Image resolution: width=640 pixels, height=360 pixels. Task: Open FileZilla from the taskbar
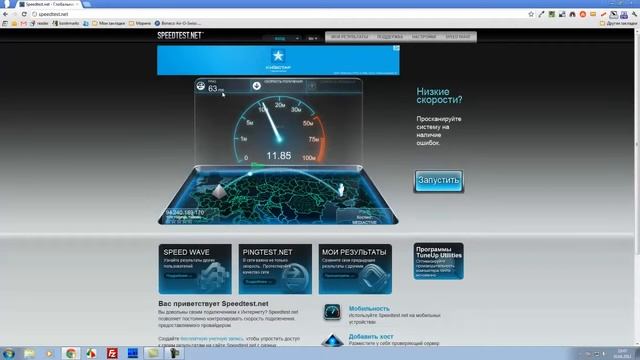[x=112, y=353]
